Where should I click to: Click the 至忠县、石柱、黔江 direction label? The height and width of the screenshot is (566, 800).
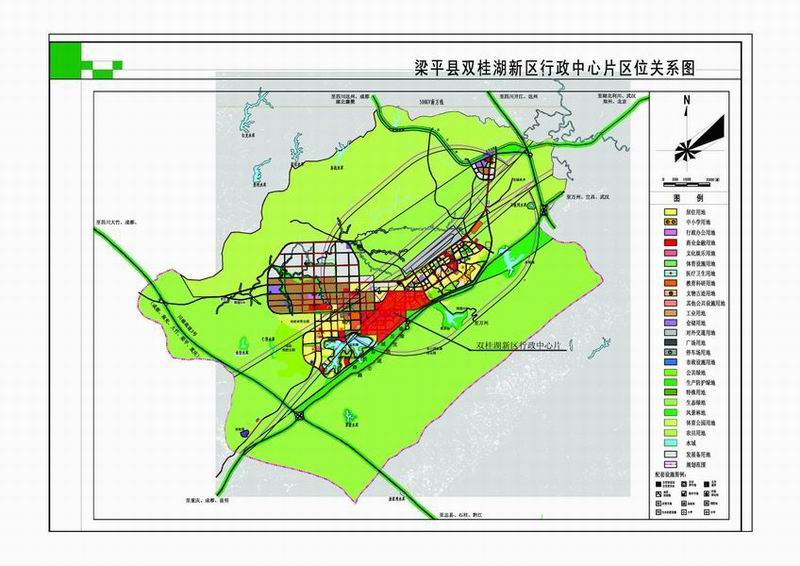pyautogui.click(x=460, y=515)
